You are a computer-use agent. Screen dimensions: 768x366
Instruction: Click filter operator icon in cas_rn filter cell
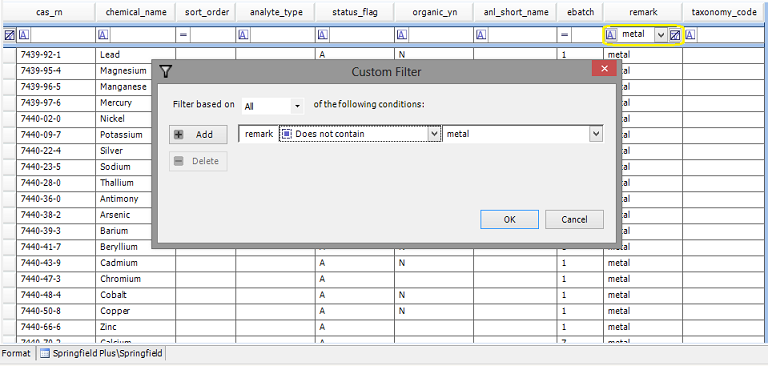[x=24, y=35]
